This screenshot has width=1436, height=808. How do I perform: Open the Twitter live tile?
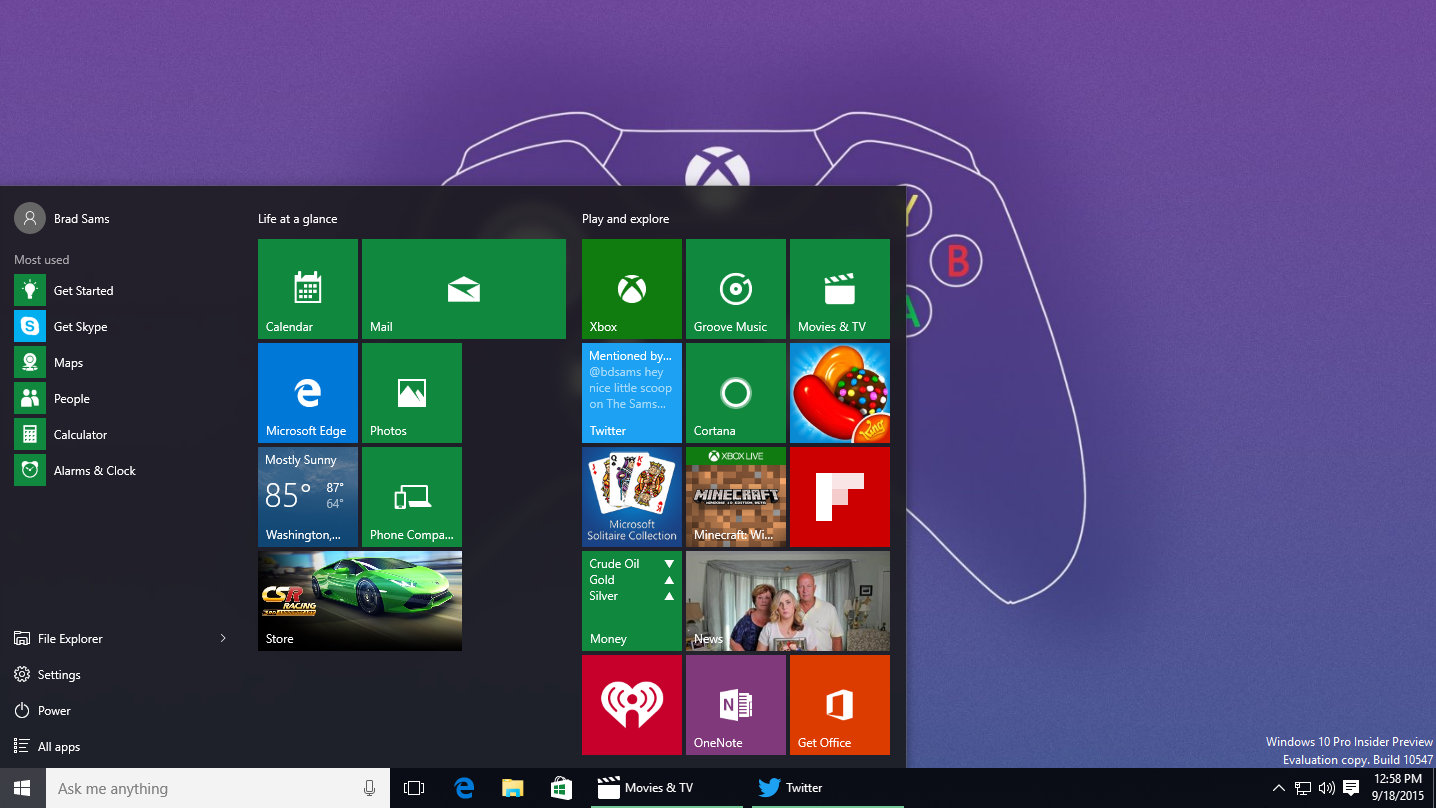[x=632, y=393]
